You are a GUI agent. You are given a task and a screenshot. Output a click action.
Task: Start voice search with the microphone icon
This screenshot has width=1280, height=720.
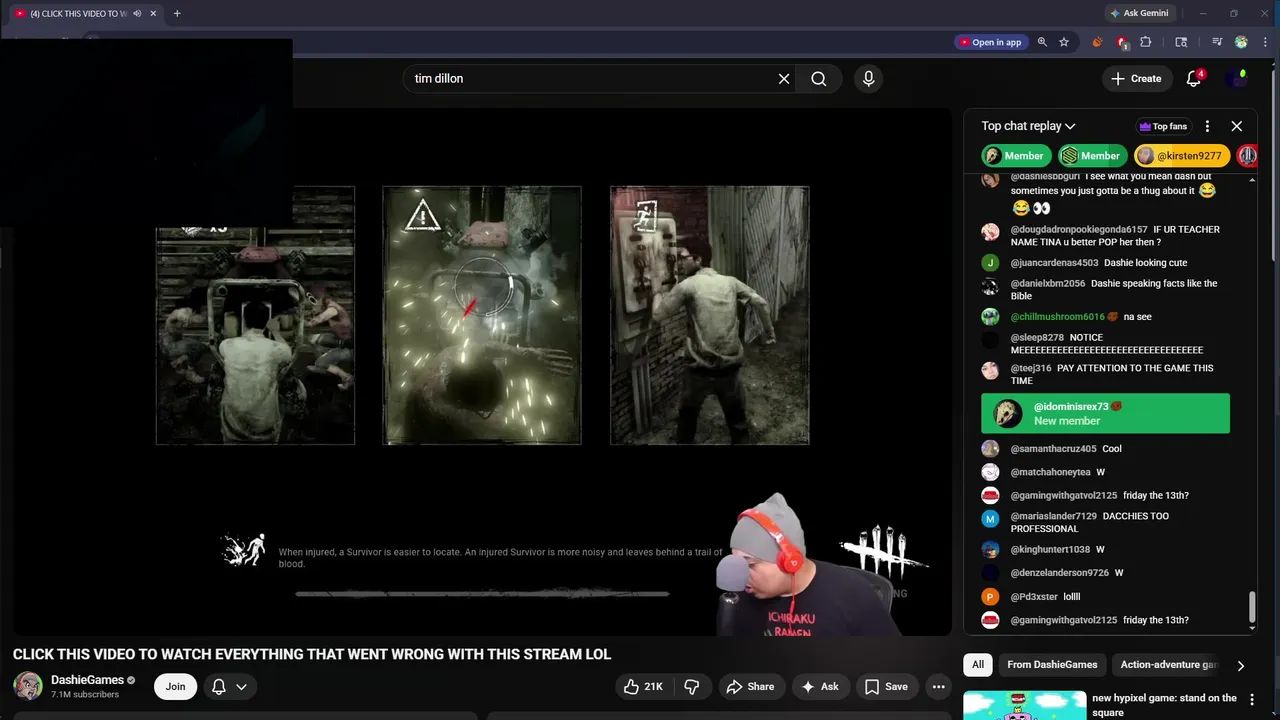tap(868, 79)
